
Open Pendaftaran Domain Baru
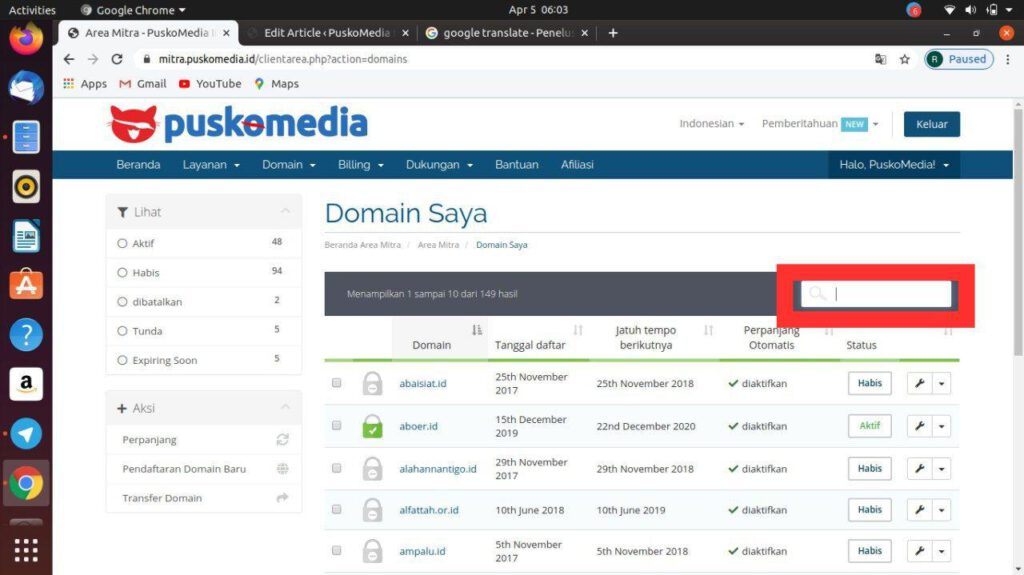coord(184,469)
